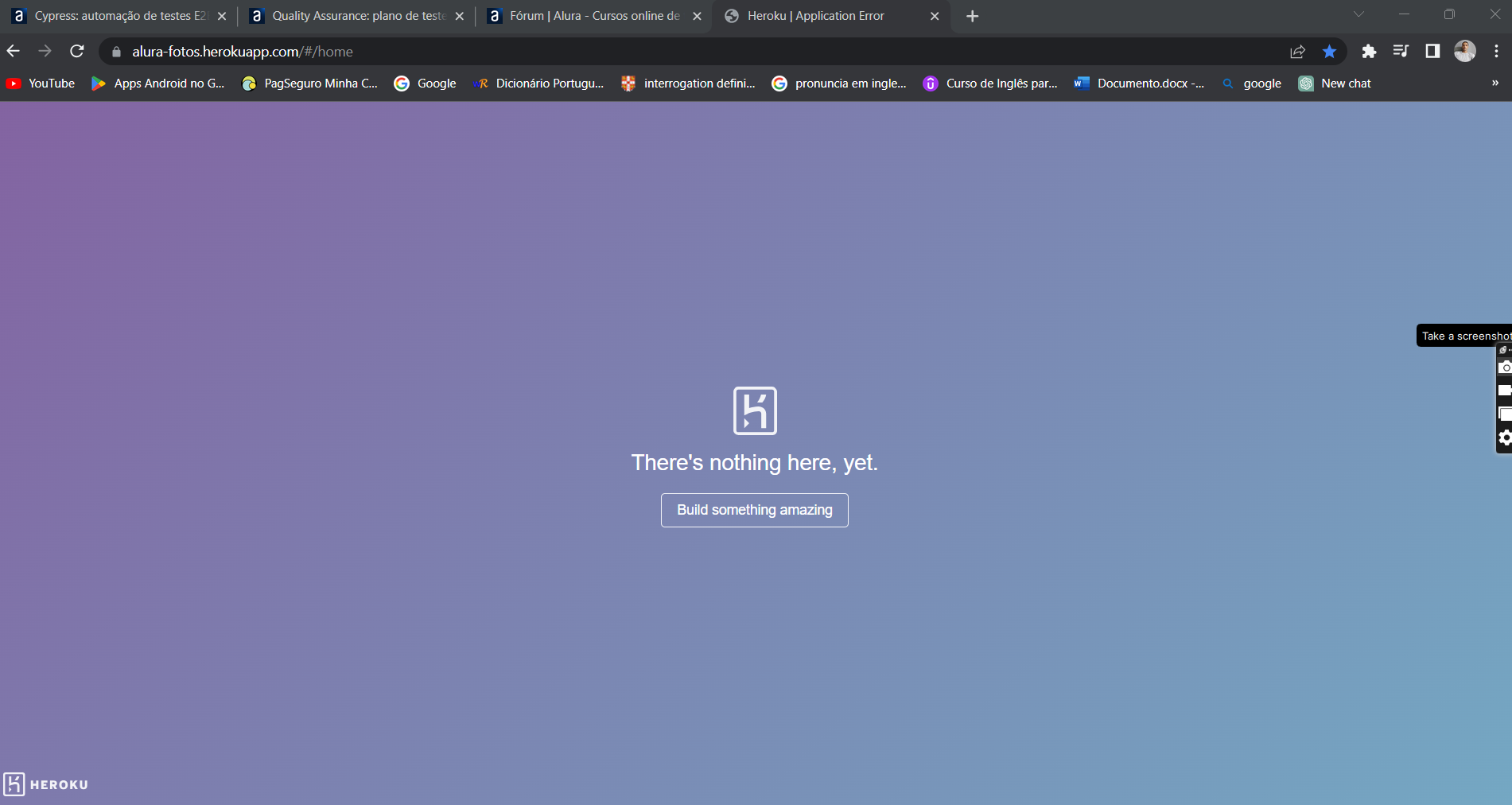
Task: Click the screens icon above the gear in side widget
Action: tap(1505, 414)
